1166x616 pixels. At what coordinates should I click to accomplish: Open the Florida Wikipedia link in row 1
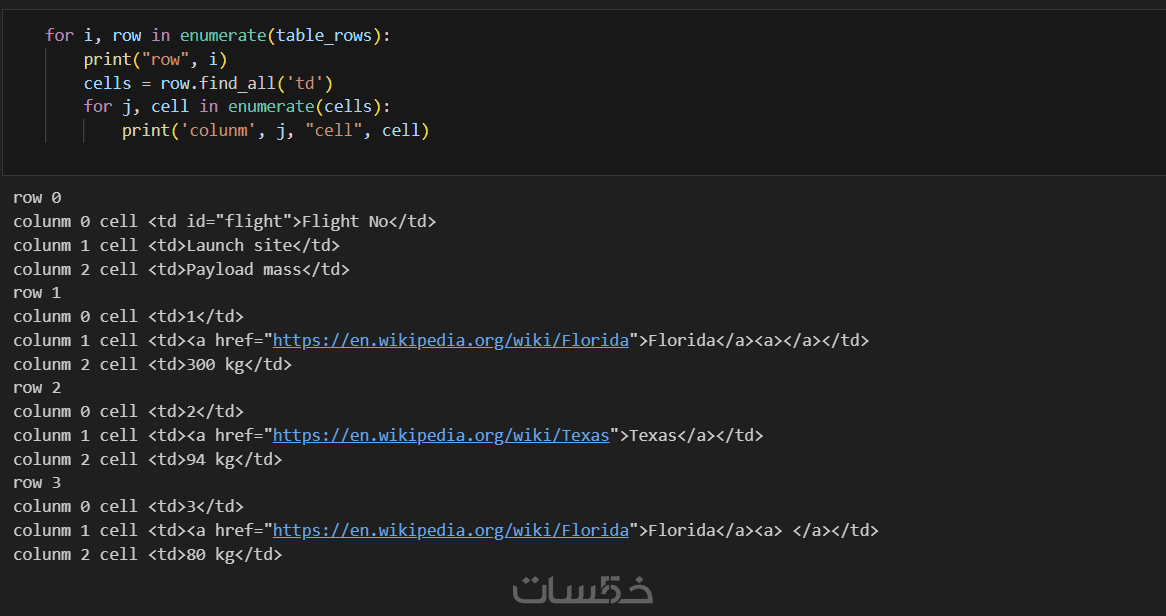click(x=450, y=340)
